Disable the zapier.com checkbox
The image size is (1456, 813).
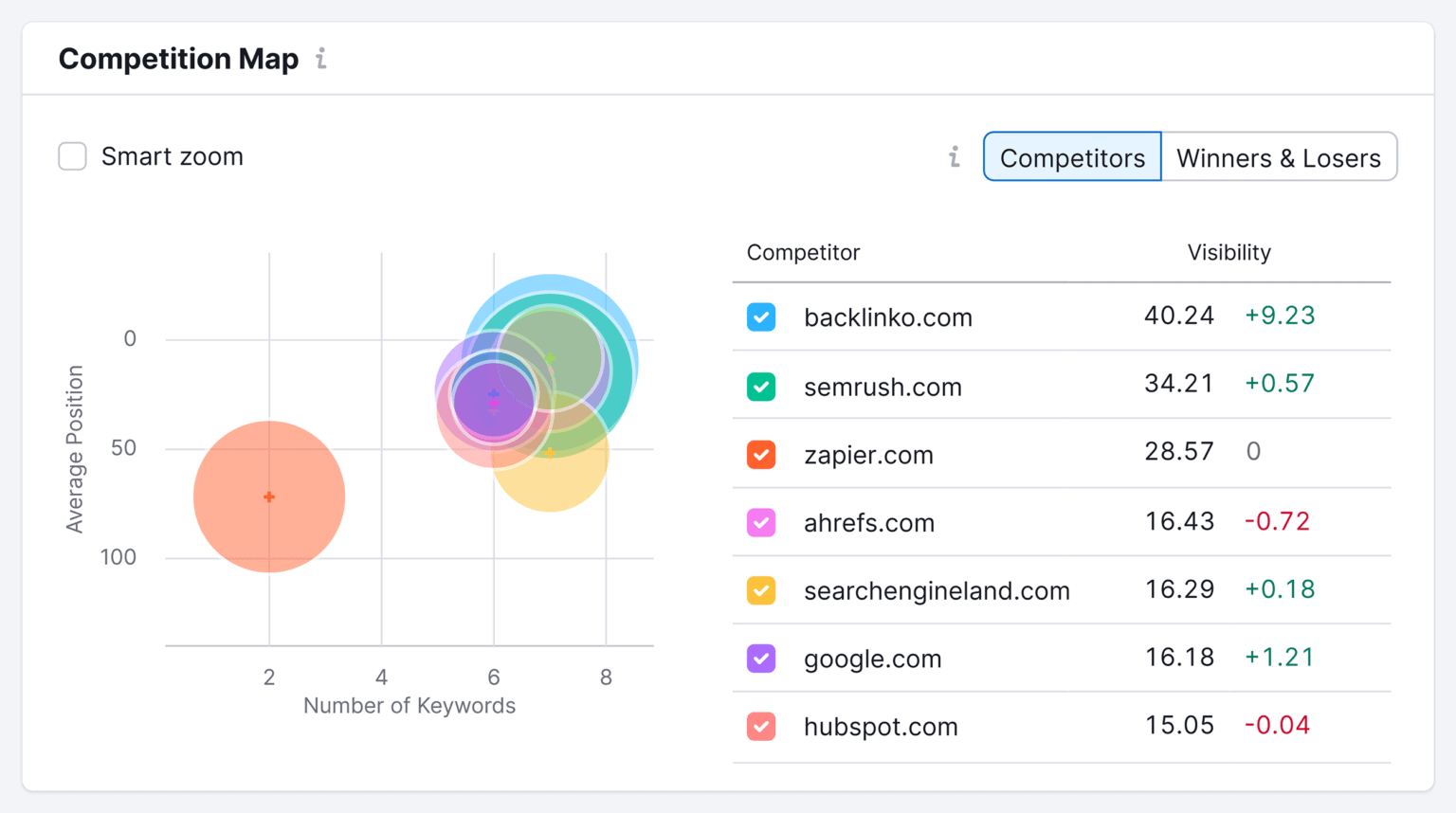pos(761,454)
